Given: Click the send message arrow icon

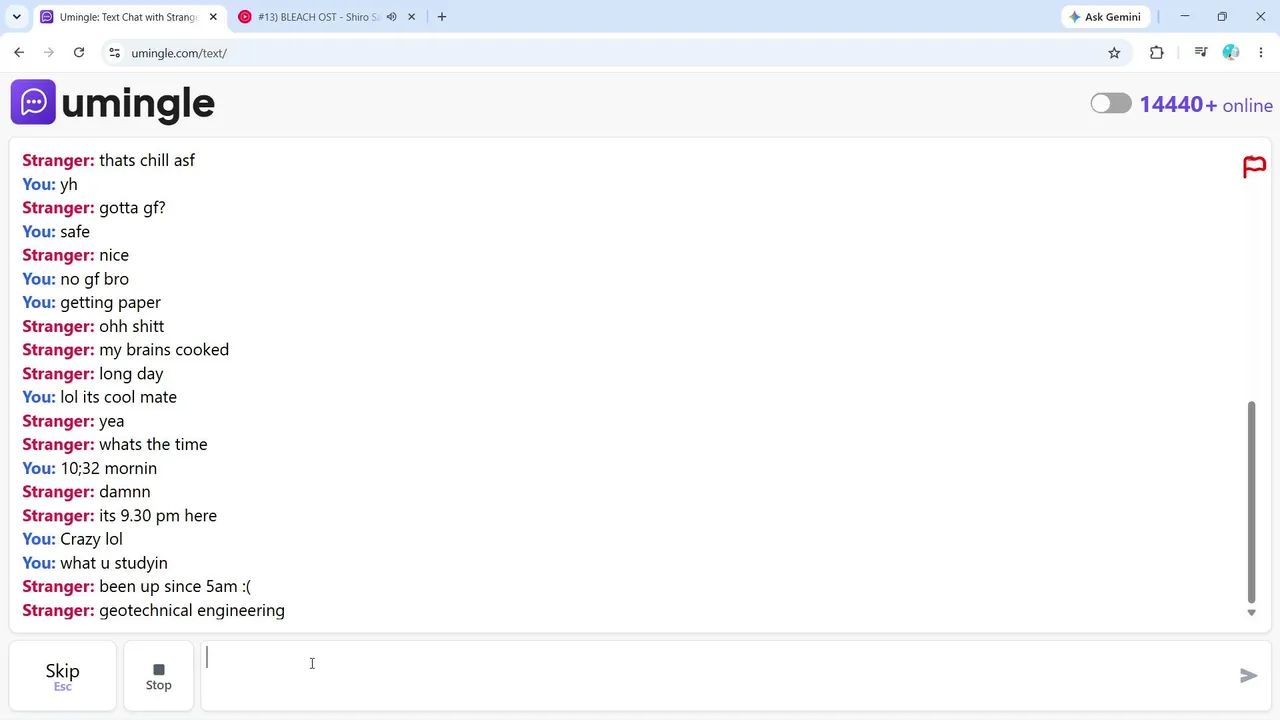Looking at the screenshot, I should click(x=1248, y=676).
